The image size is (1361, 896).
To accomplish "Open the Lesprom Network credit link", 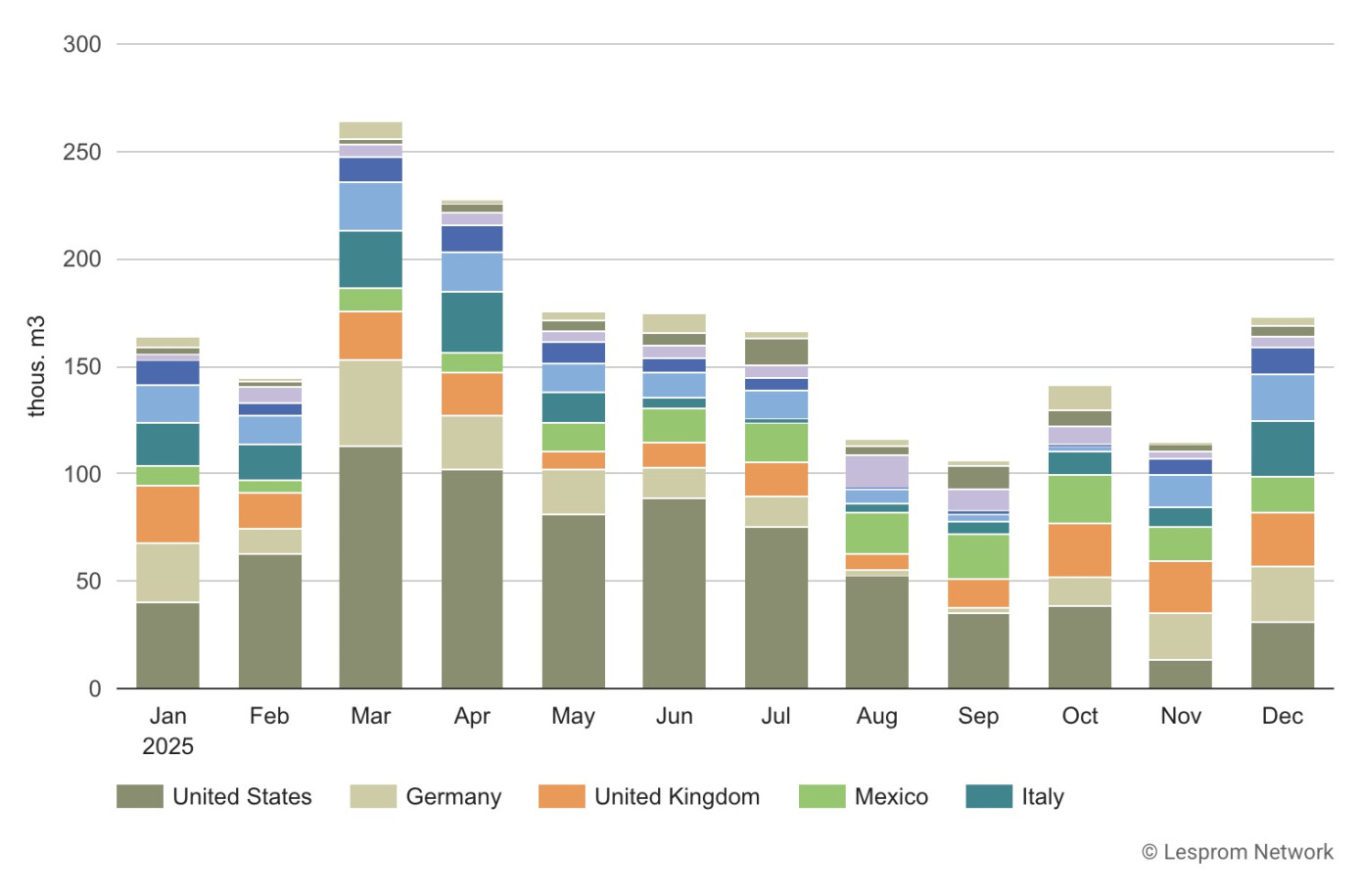I will point(1237,852).
